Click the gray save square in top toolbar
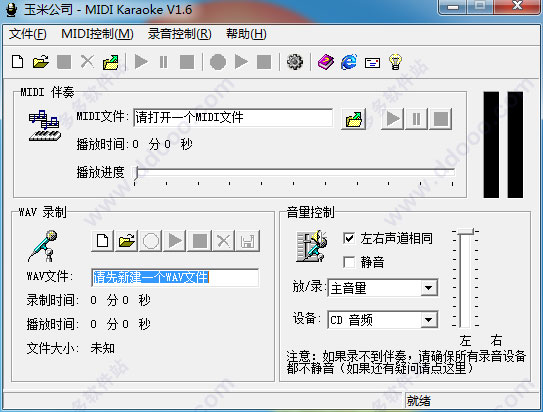543x412 pixels. coord(64,62)
